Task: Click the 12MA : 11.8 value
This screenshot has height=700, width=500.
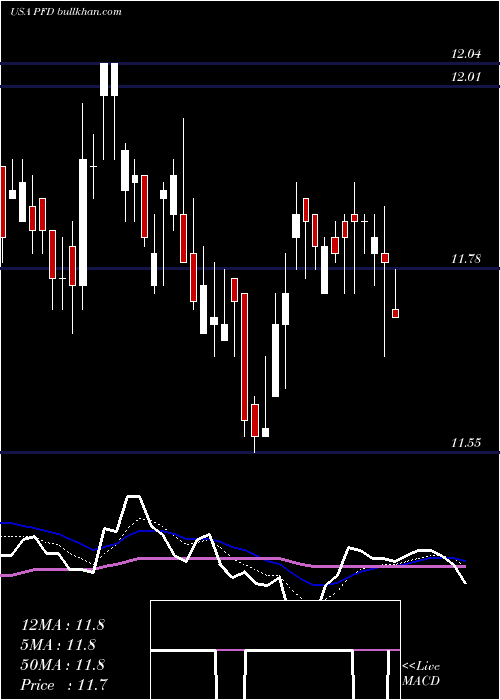Action: tap(62, 625)
